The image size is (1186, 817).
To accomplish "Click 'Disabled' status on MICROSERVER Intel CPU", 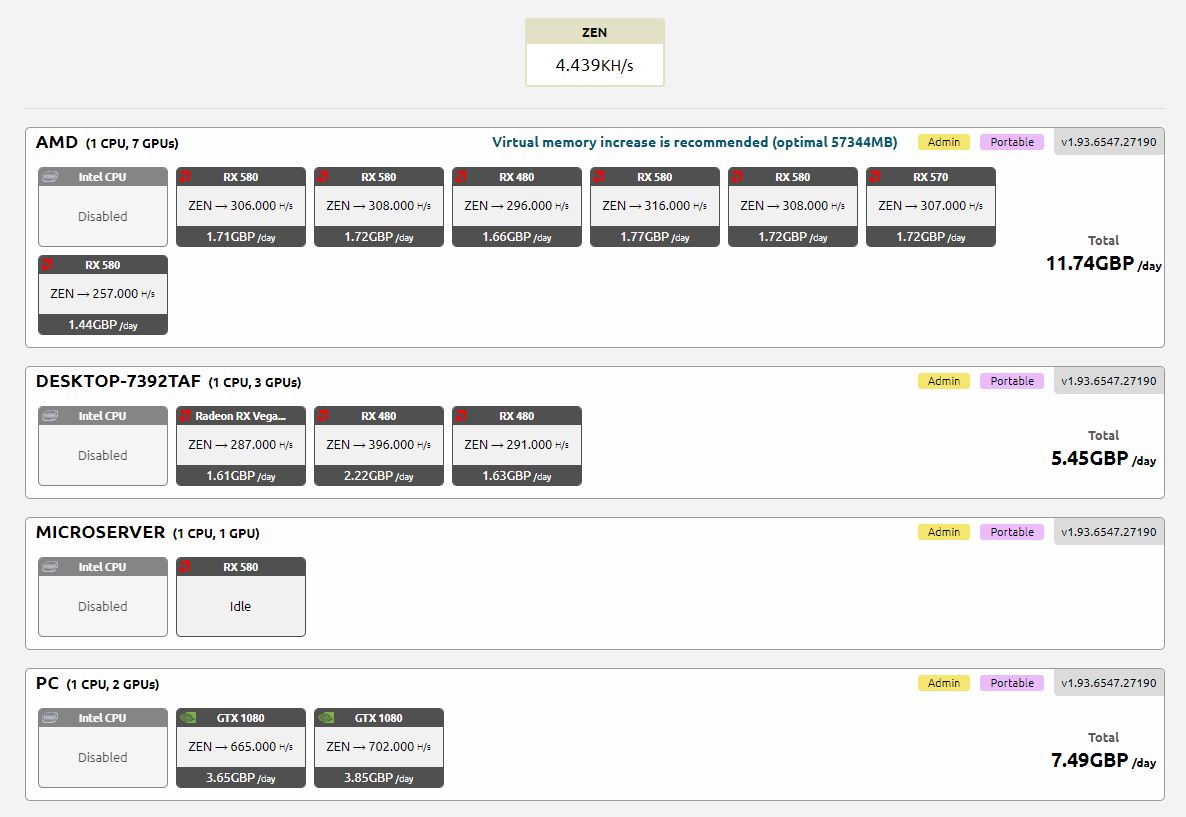I will coord(103,607).
